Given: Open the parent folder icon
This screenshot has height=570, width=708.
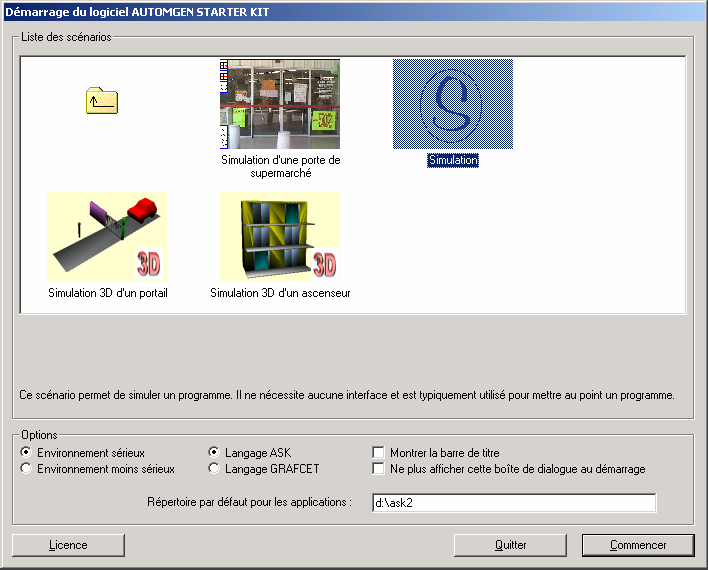Looking at the screenshot, I should pyautogui.click(x=102, y=100).
